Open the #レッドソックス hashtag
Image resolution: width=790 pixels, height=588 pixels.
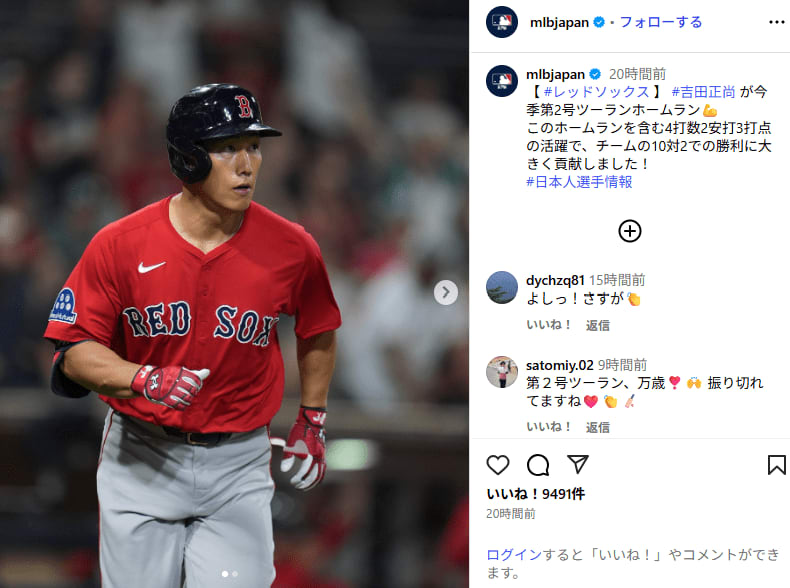597,92
